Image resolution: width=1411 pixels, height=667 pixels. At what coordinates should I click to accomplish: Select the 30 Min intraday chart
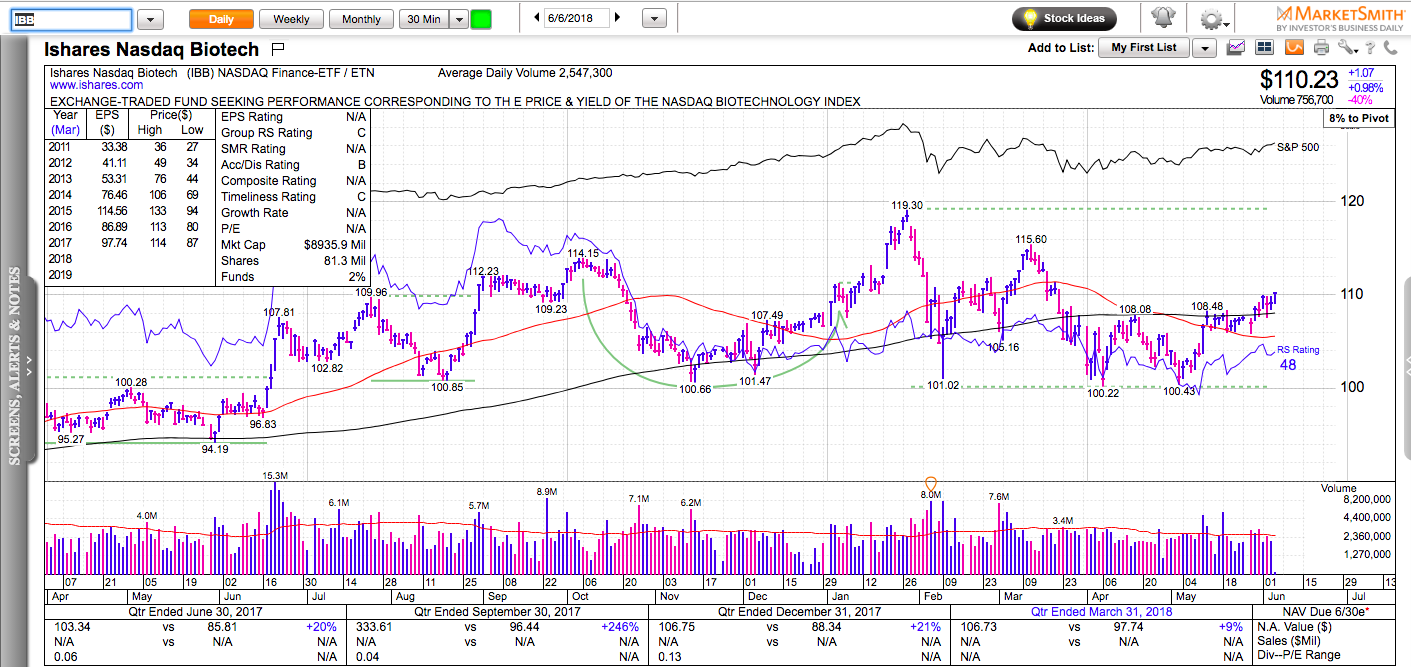(424, 19)
